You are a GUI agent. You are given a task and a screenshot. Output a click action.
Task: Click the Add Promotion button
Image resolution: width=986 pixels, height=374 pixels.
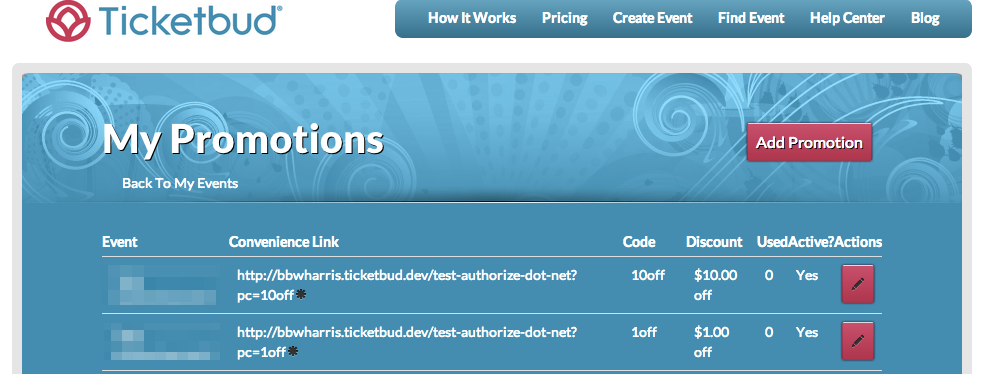coord(809,142)
